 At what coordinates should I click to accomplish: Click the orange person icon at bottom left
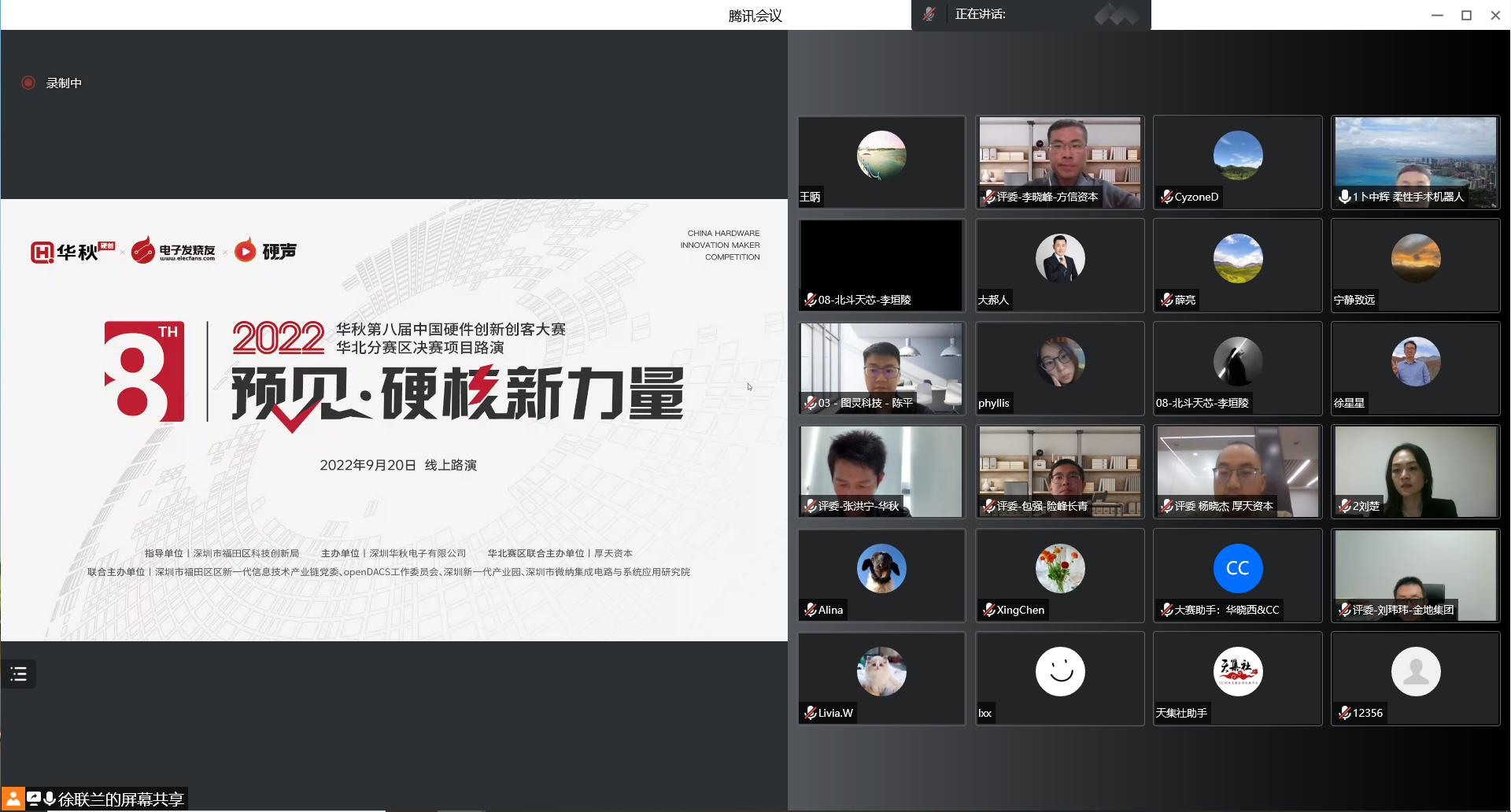pos(13,799)
